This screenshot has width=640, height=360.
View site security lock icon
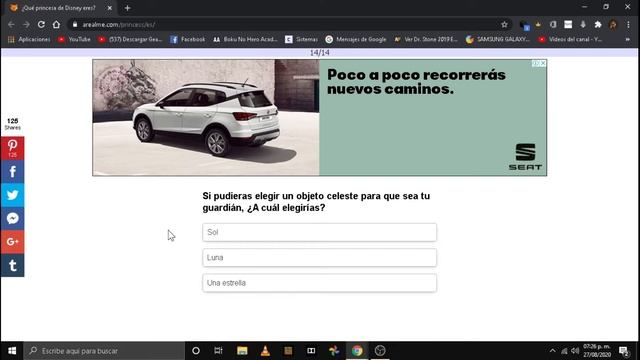point(75,24)
